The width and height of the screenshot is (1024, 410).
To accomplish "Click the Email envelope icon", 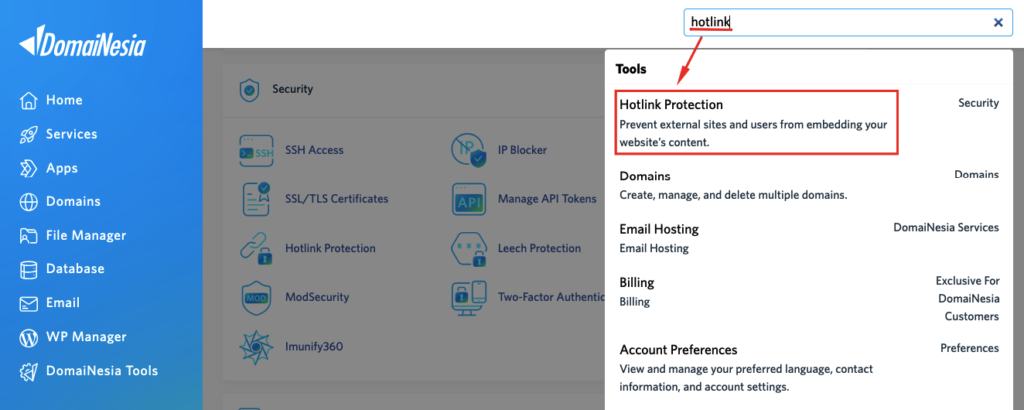I will coord(29,304).
